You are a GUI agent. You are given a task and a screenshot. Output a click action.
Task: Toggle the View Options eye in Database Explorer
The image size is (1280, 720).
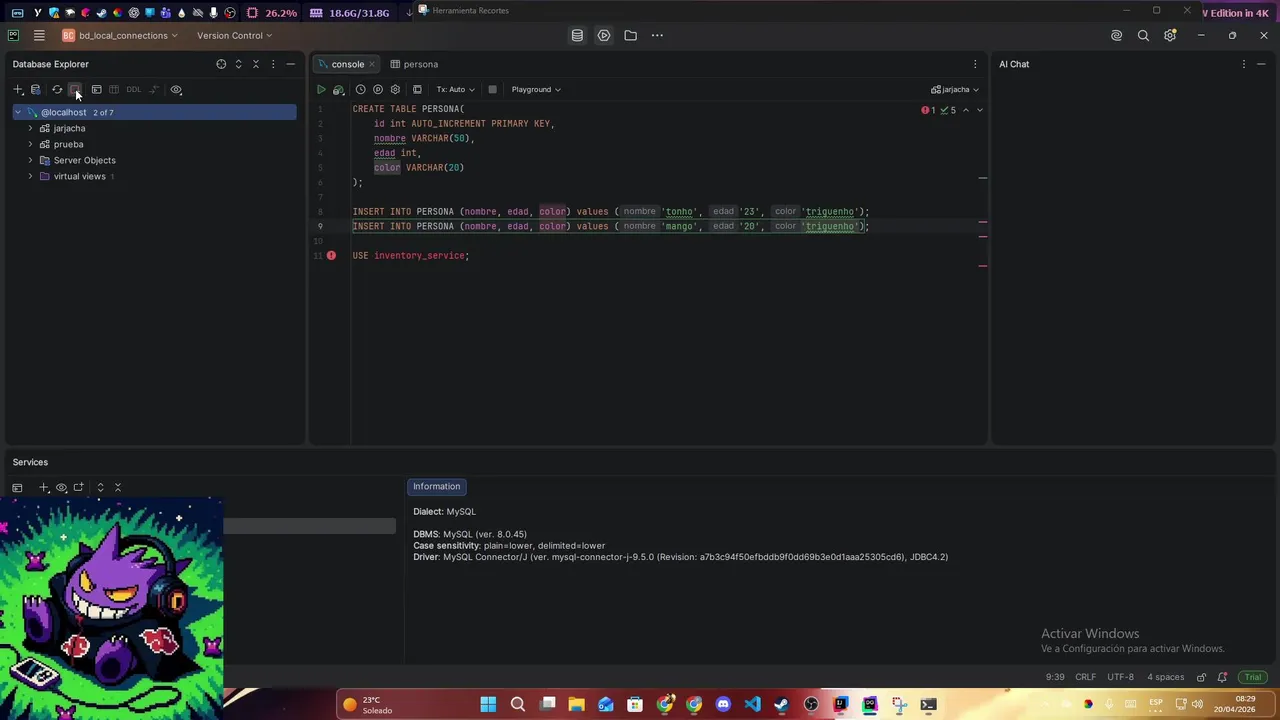pyautogui.click(x=176, y=90)
